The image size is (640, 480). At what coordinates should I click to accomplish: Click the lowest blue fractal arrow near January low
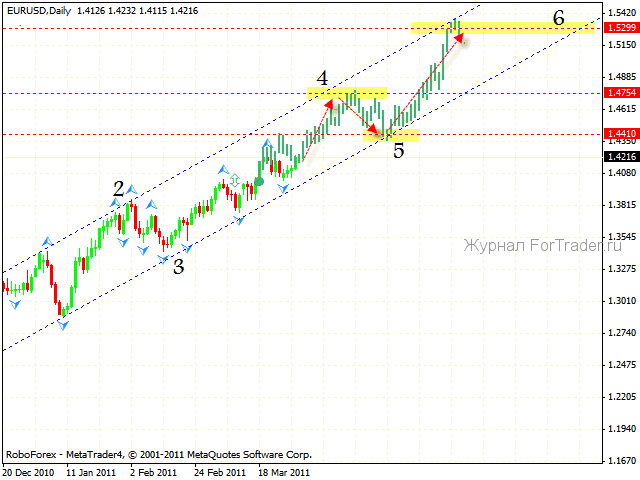[62, 325]
